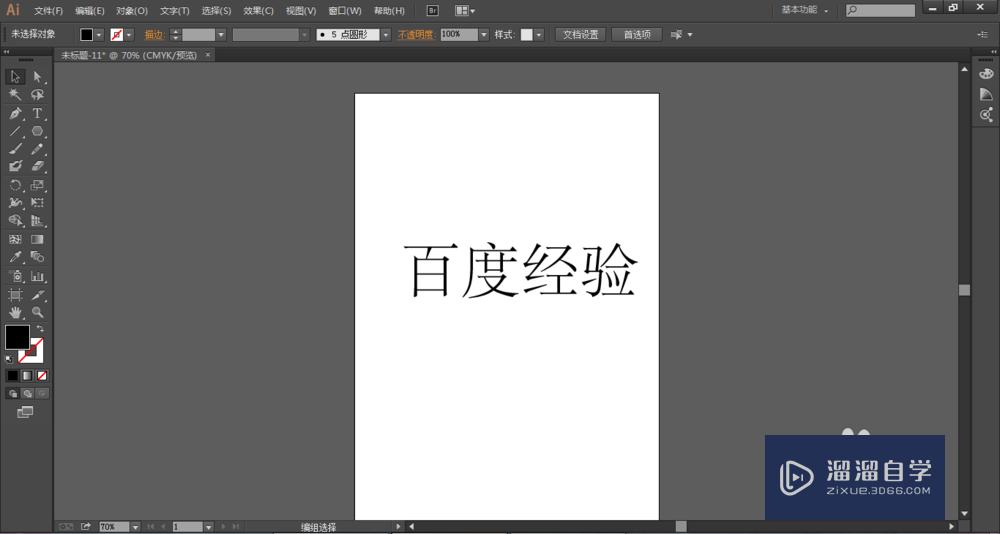Open zoom level 70% dropdown
Screen dimensions: 1000x534
(x=135, y=527)
